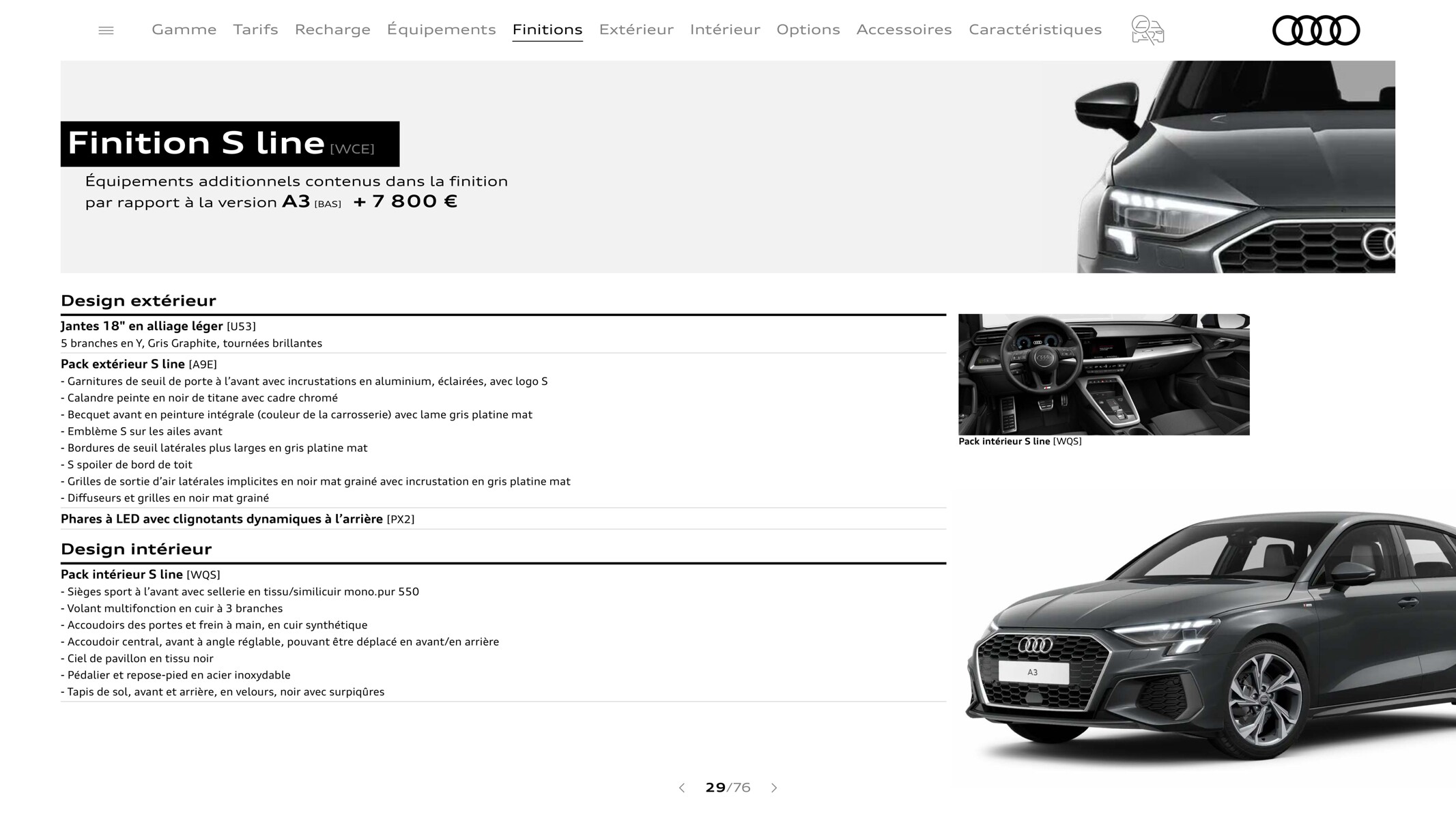Click the [WCE] code next to the title

tap(352, 149)
